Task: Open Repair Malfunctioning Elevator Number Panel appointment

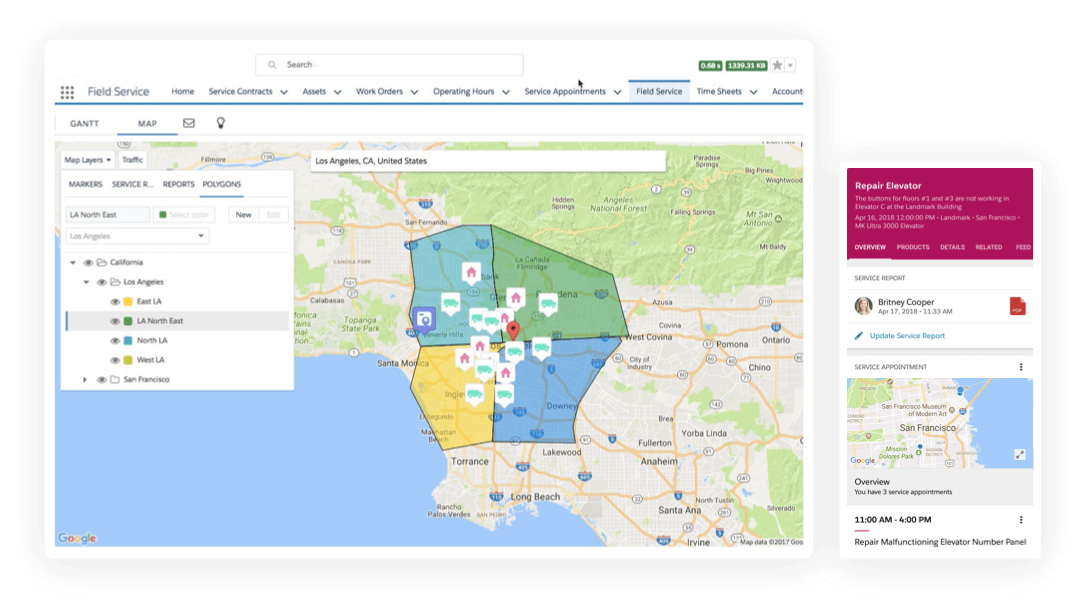Action: point(940,542)
